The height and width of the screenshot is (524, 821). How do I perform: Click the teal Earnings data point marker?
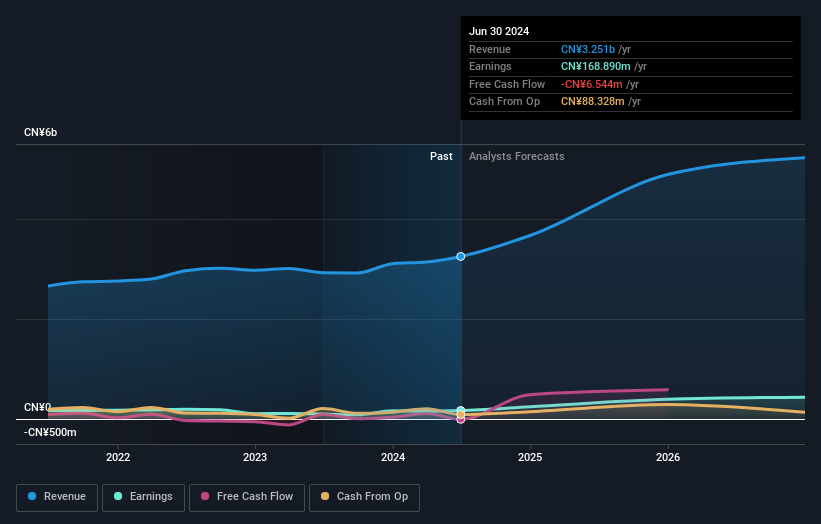[x=461, y=409]
